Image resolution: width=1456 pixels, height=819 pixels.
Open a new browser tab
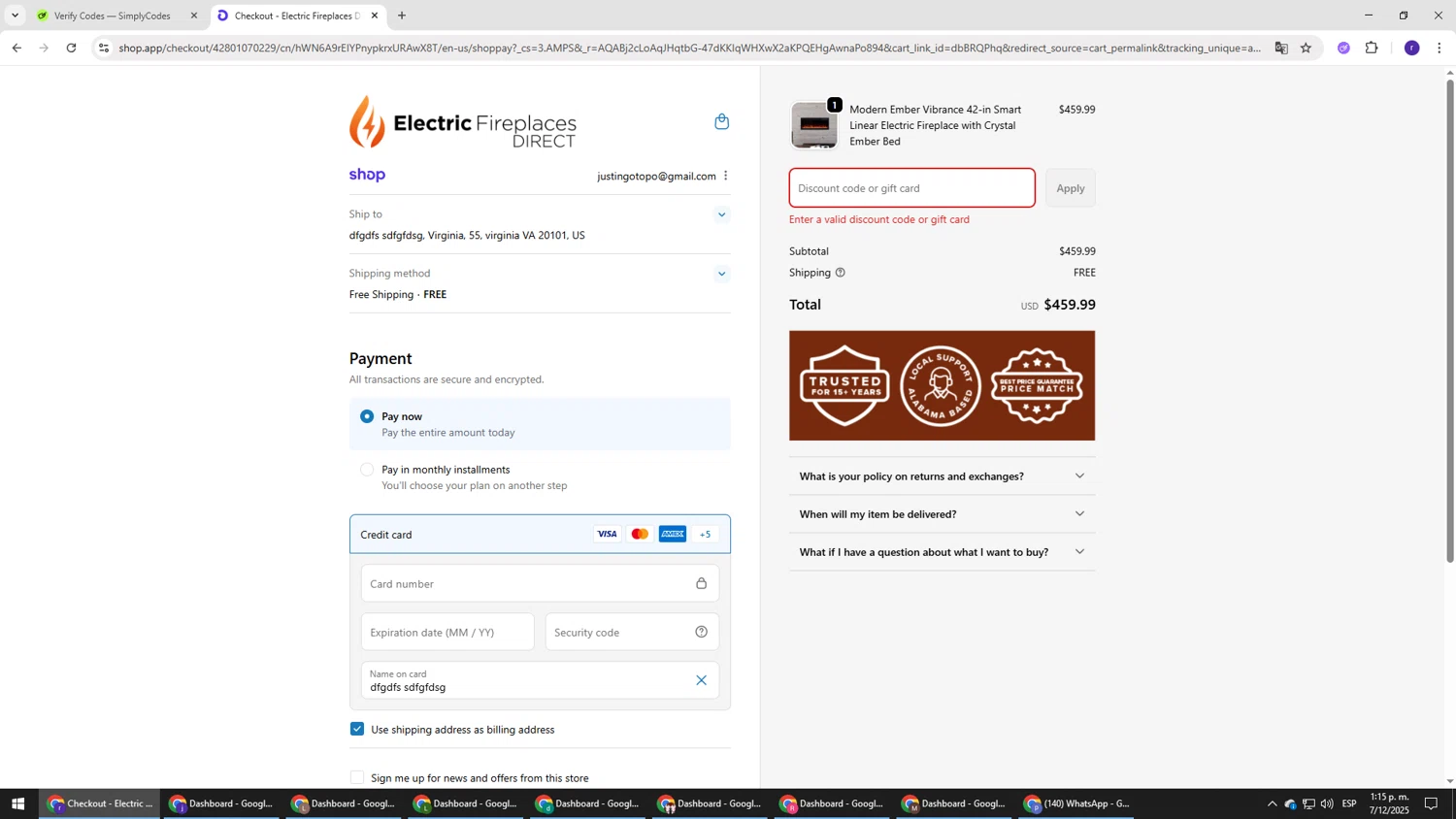pyautogui.click(x=402, y=16)
